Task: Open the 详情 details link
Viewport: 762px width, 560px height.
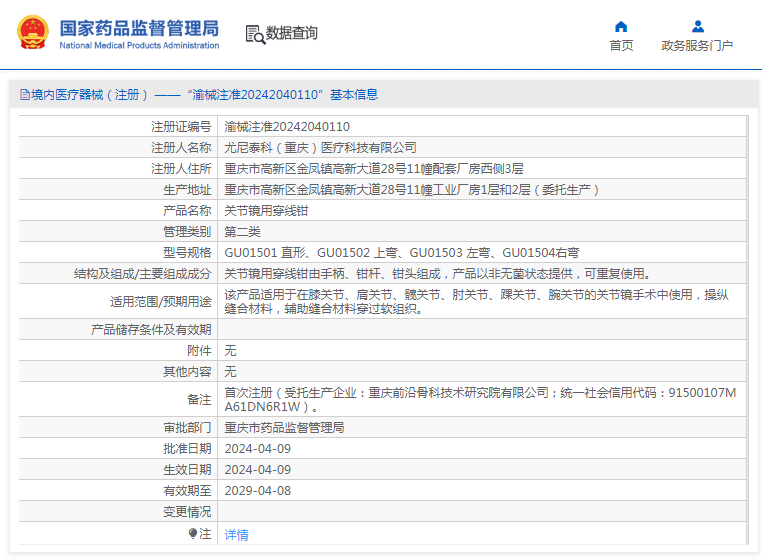Action: (237, 535)
